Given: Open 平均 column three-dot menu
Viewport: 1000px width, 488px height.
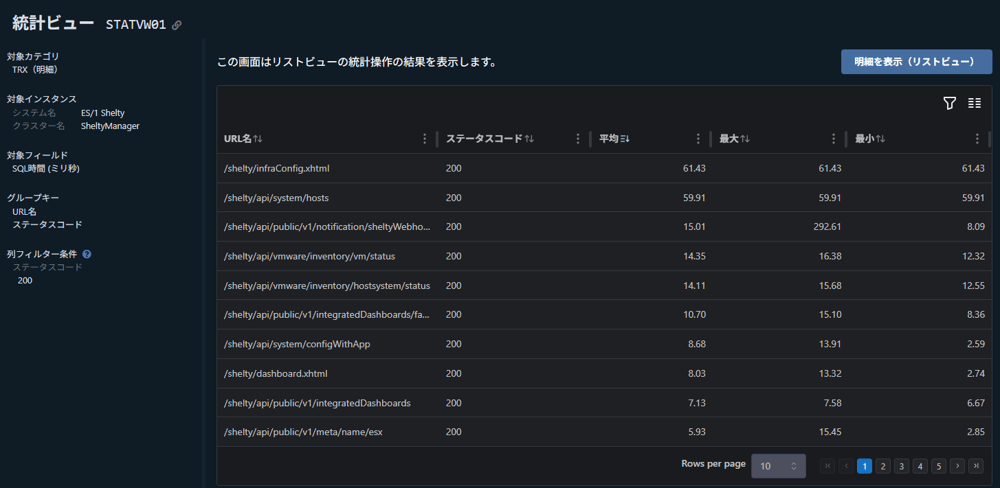Looking at the screenshot, I should tap(698, 139).
